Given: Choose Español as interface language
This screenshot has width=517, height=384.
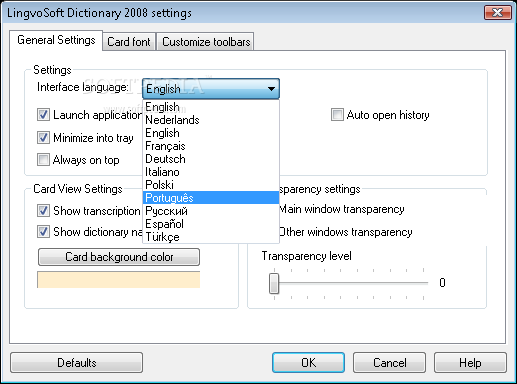Looking at the screenshot, I should point(211,224).
